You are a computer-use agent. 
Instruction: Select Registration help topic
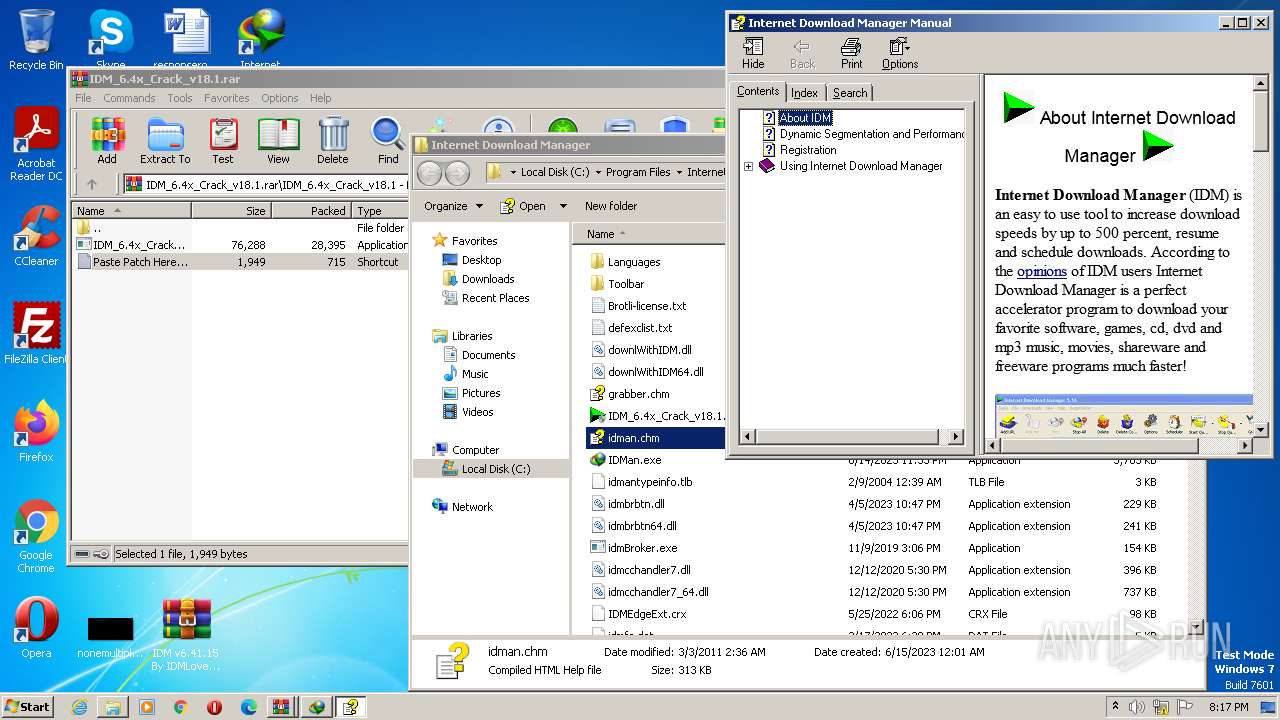point(808,150)
